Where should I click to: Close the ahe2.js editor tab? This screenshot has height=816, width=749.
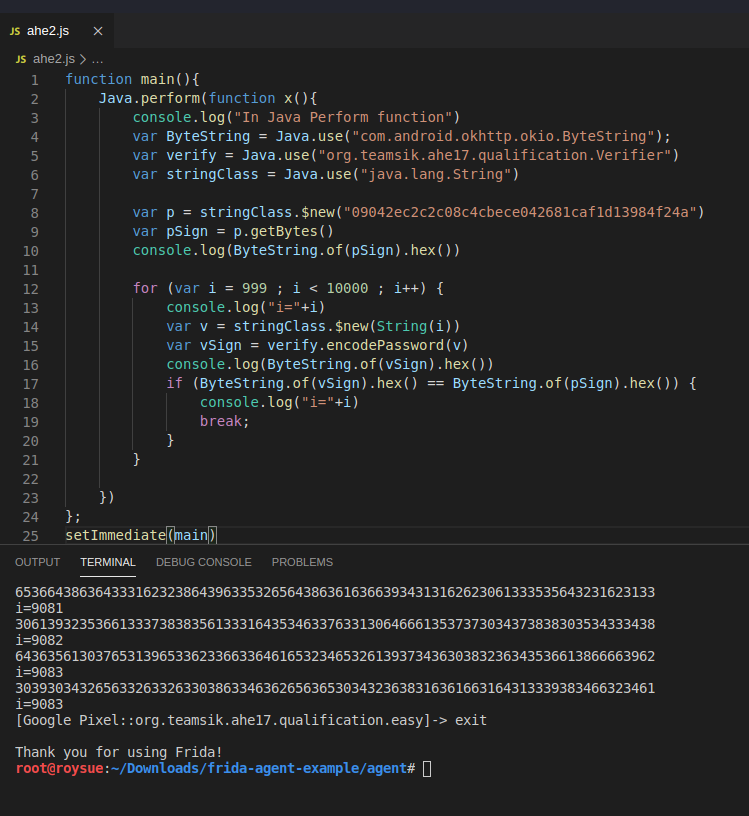pos(98,31)
